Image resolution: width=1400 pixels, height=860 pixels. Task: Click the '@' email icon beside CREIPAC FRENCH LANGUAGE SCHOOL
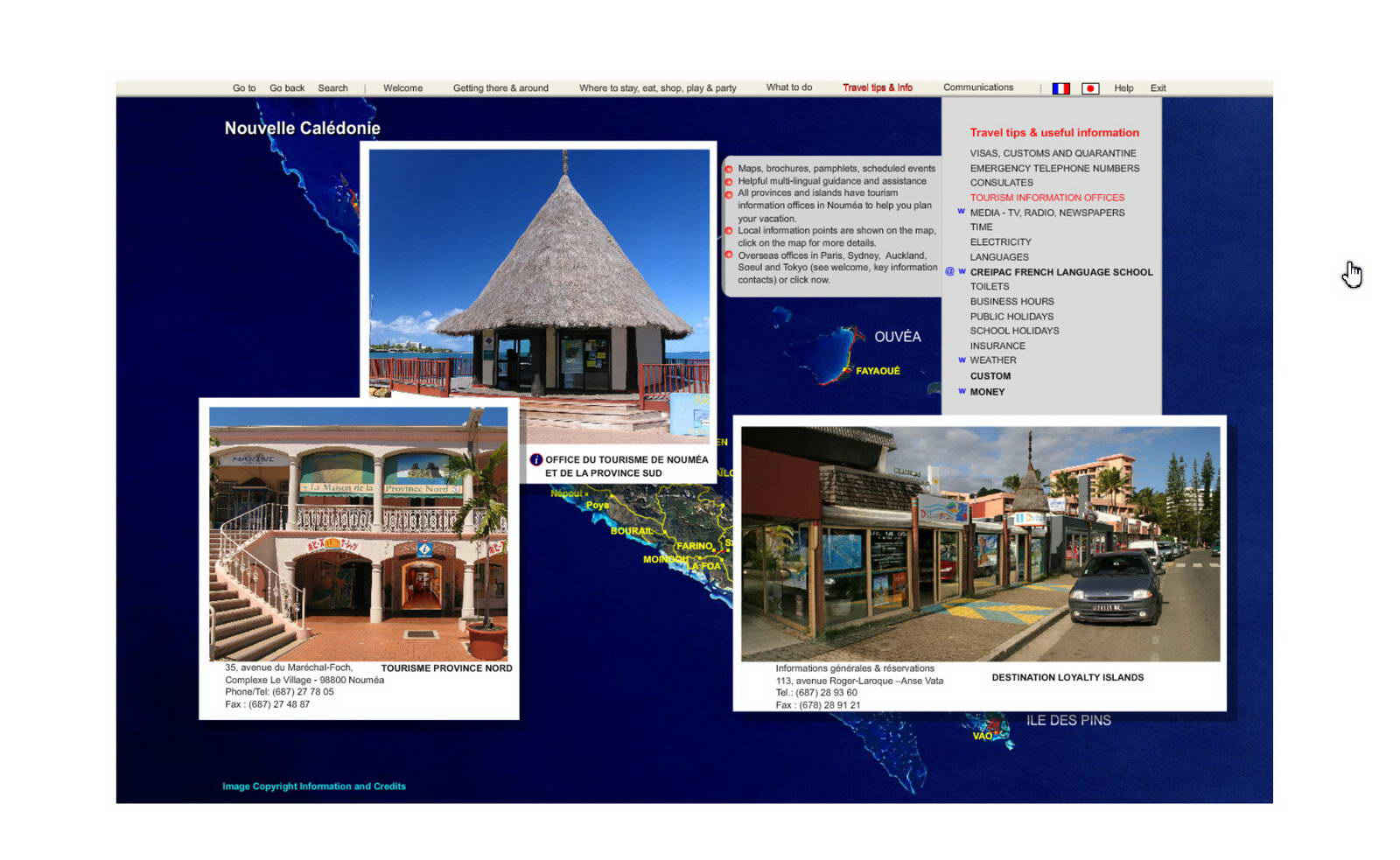coord(949,272)
